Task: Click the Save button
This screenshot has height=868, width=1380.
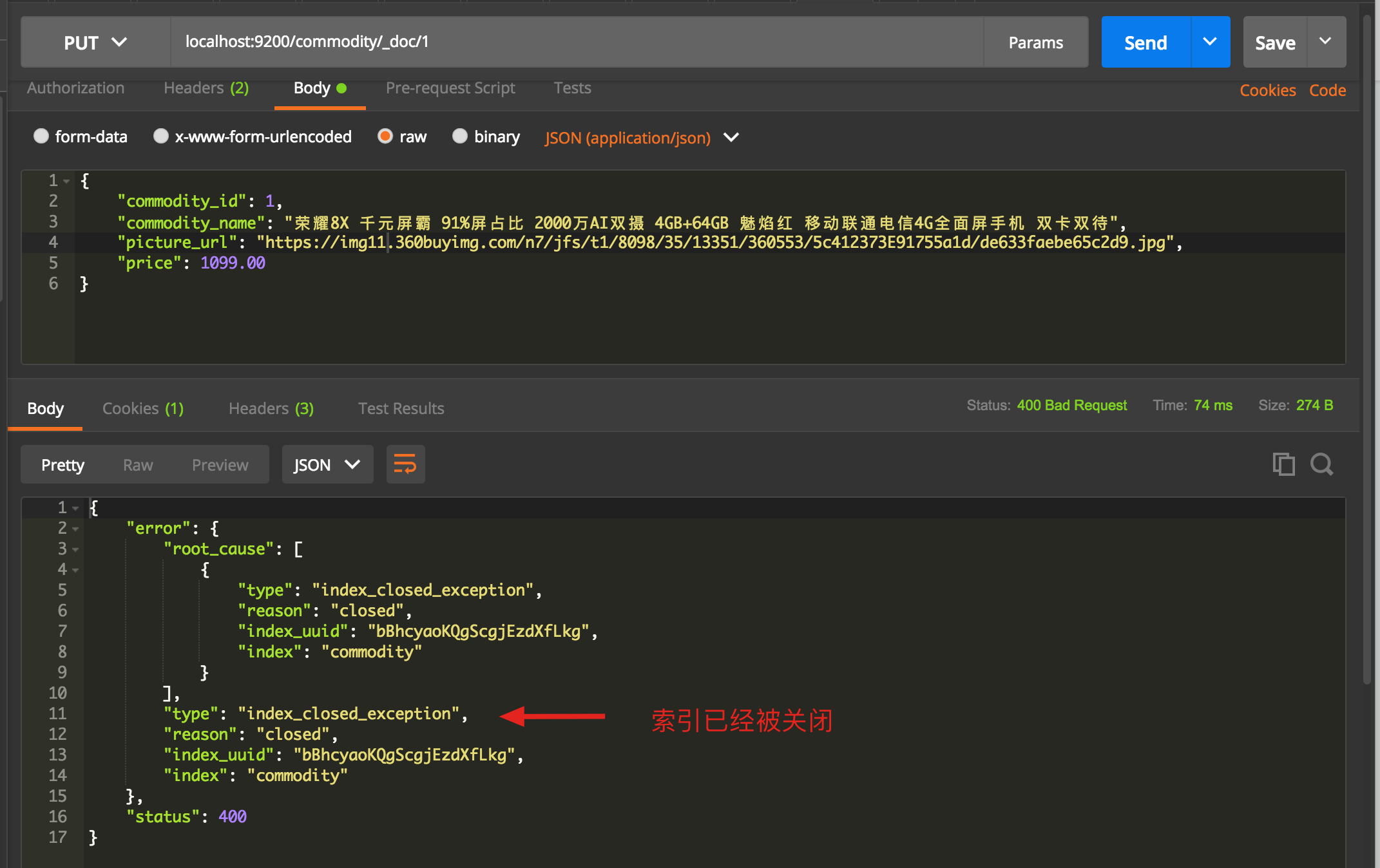Action: pos(1275,42)
